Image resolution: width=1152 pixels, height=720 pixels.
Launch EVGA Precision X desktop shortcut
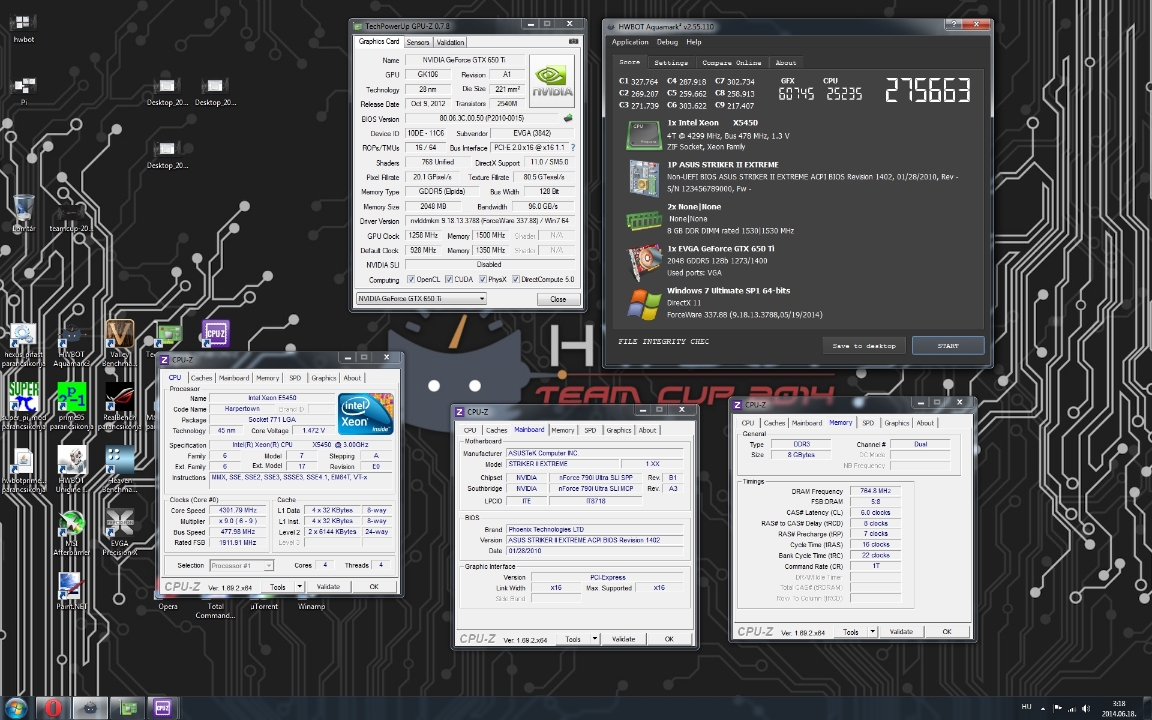pos(119,533)
